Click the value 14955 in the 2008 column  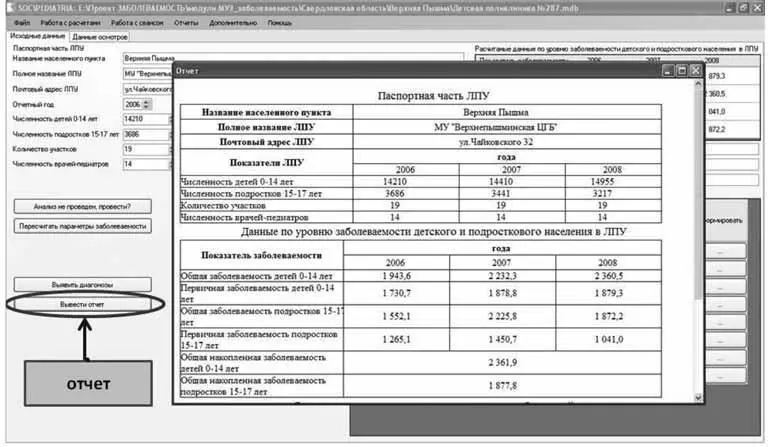(602, 182)
